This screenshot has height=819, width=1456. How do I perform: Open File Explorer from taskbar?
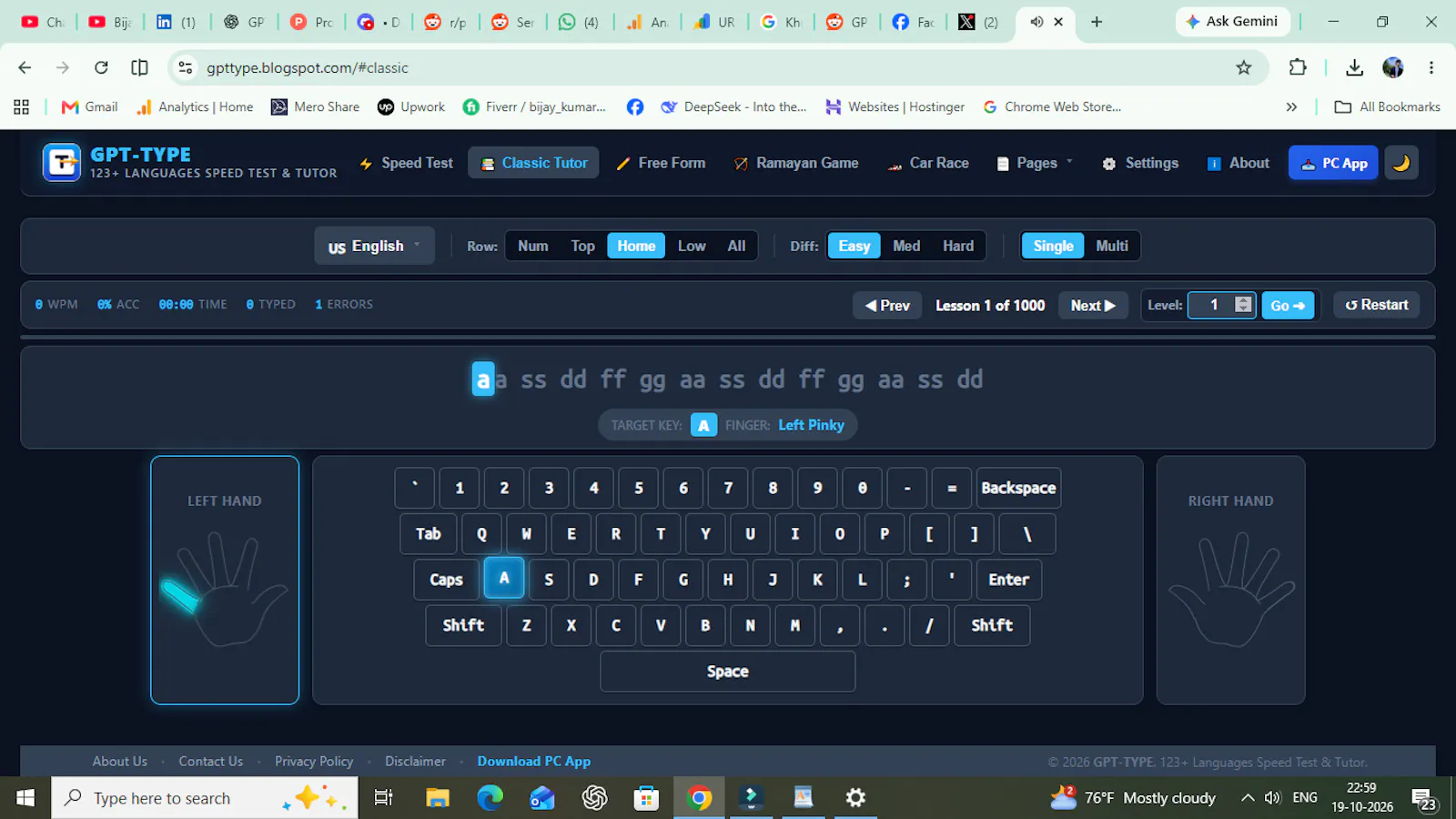coord(438,798)
